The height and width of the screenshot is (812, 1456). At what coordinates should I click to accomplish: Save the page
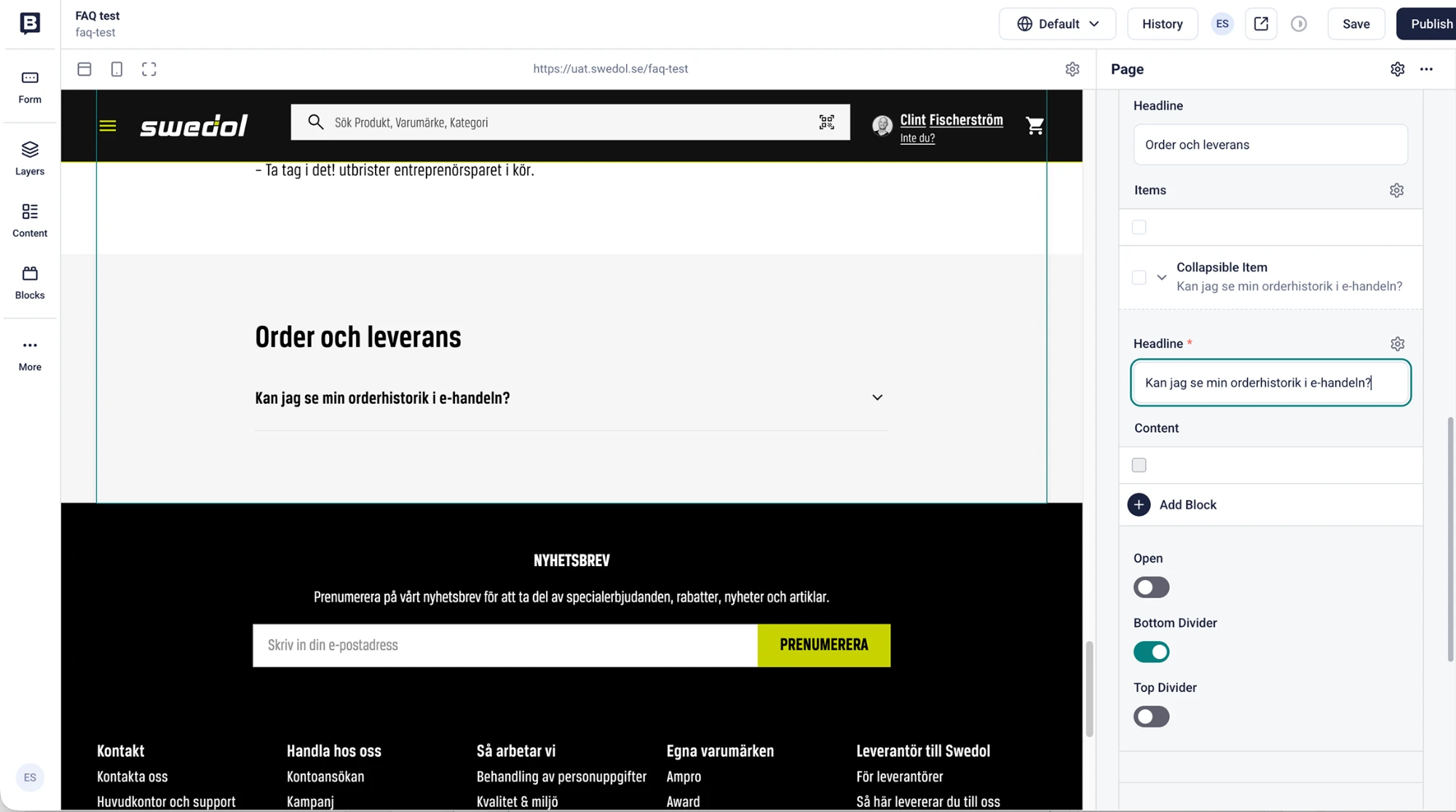[1356, 24]
